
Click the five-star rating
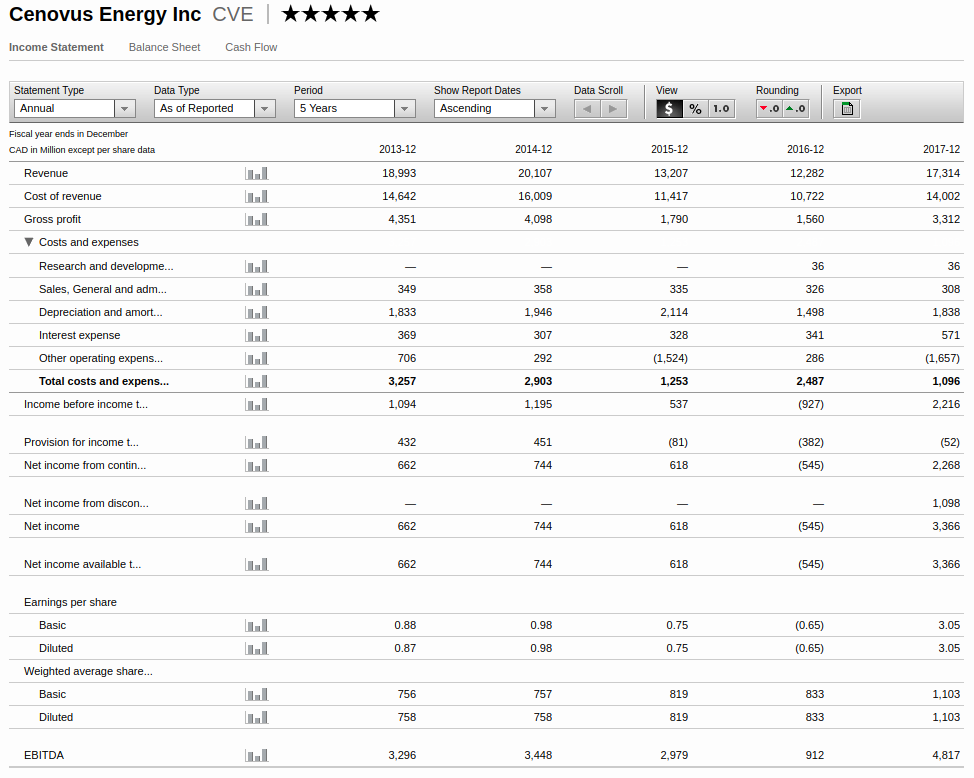[x=330, y=14]
